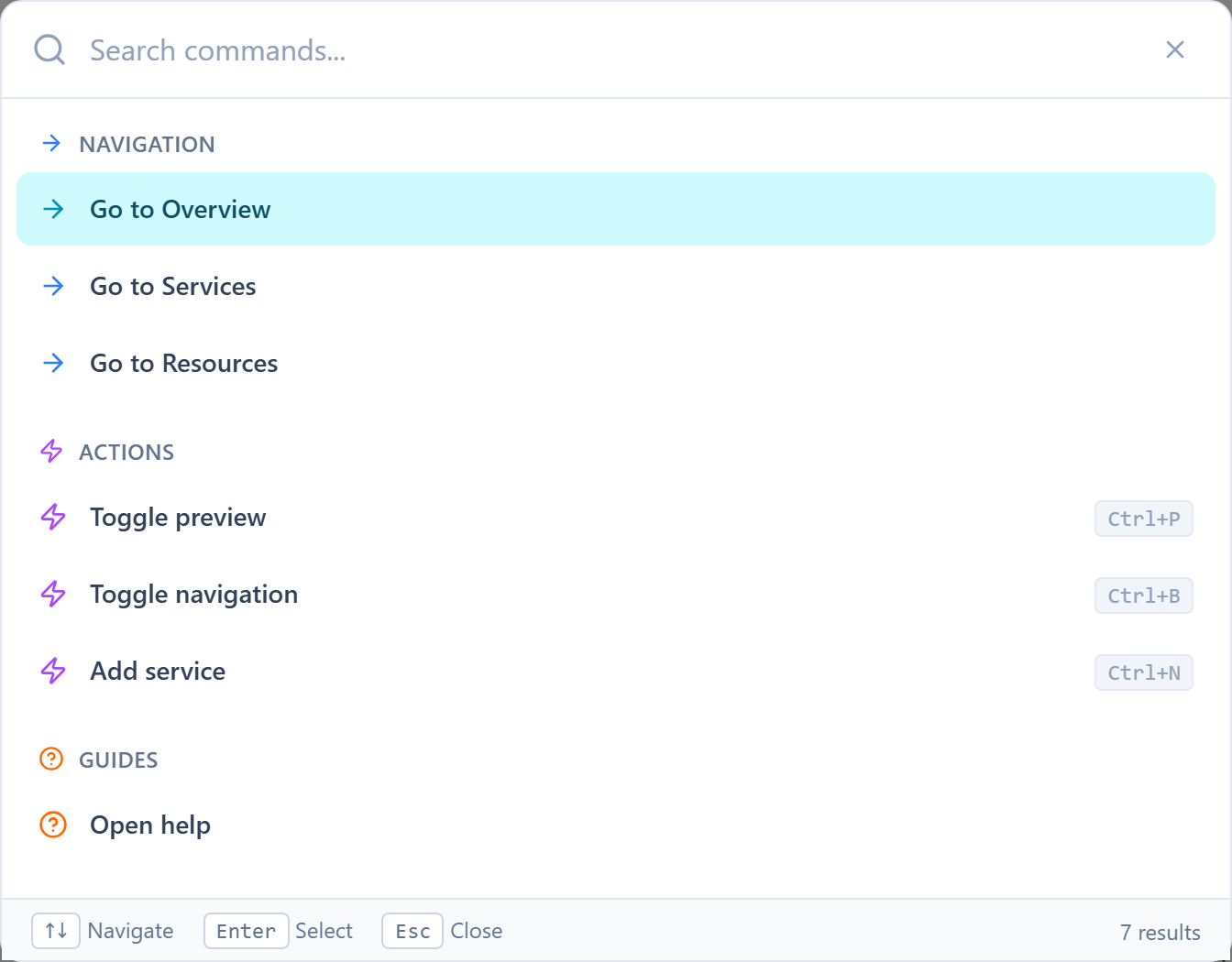Run the Toggle preview action
This screenshot has width=1232, height=962.
(x=177, y=517)
